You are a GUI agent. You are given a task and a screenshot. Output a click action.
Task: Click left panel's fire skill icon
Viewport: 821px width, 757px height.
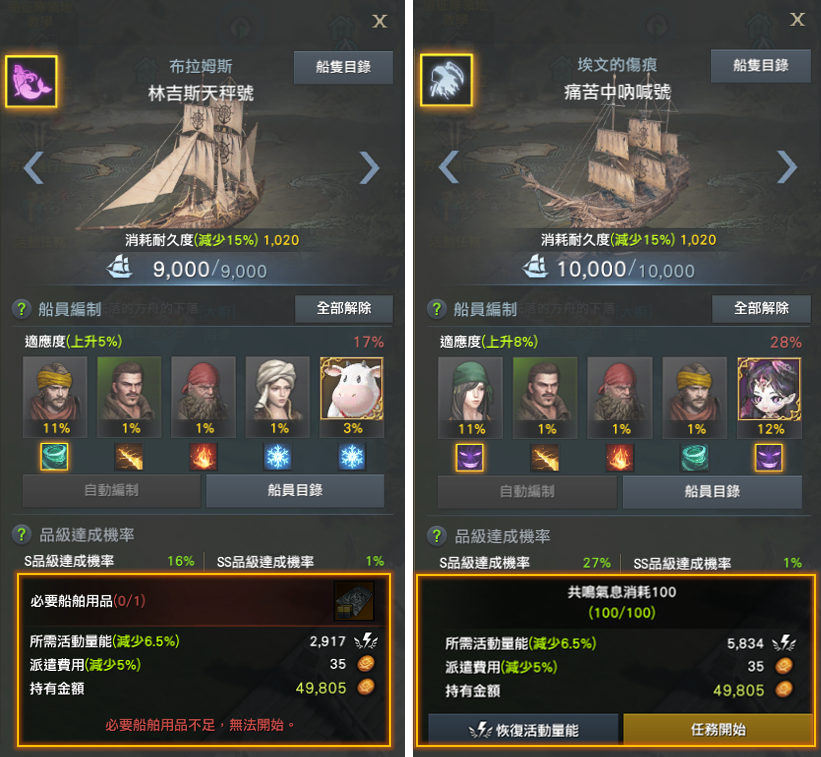(x=203, y=457)
